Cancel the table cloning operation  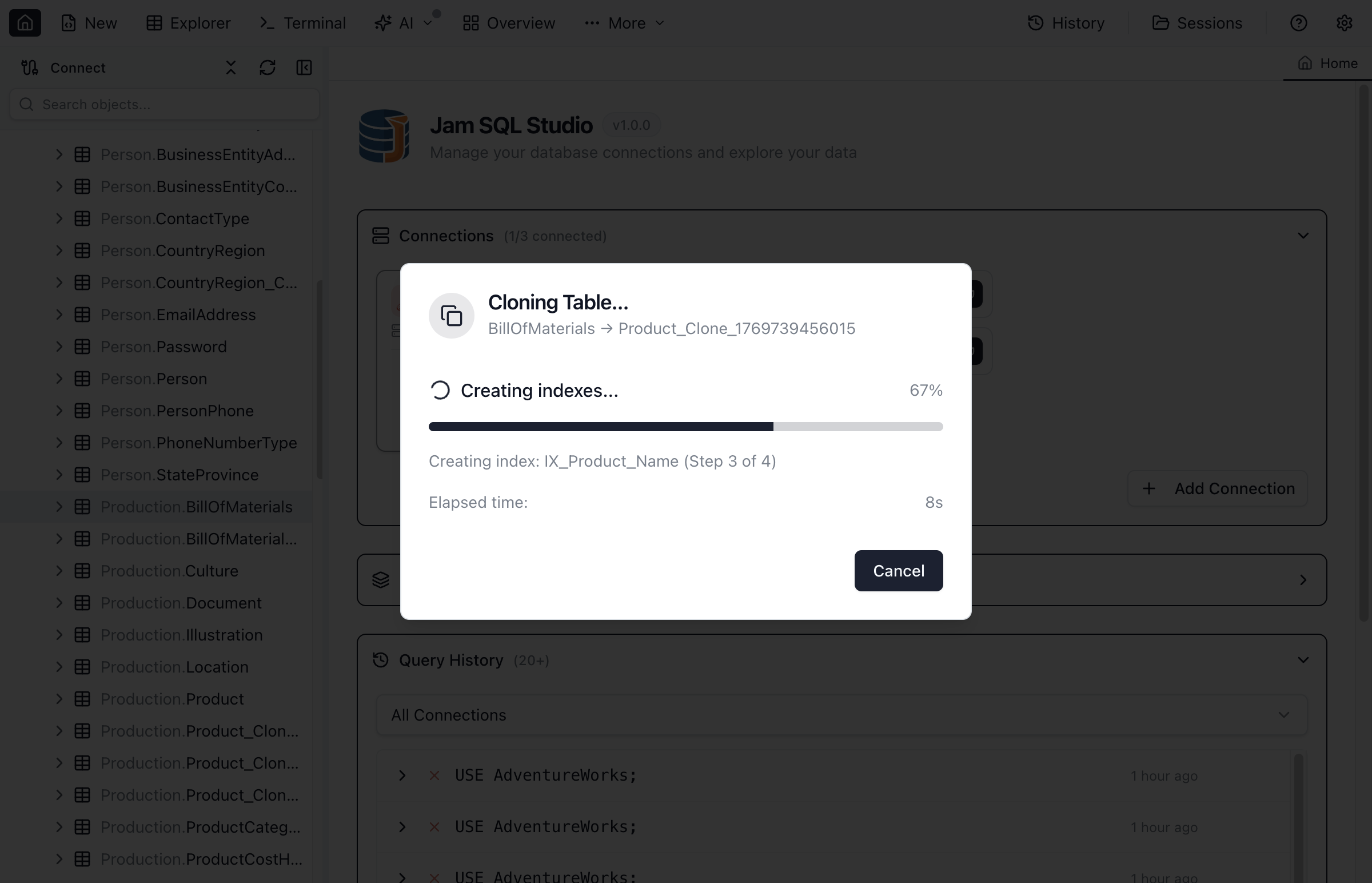[x=898, y=571]
